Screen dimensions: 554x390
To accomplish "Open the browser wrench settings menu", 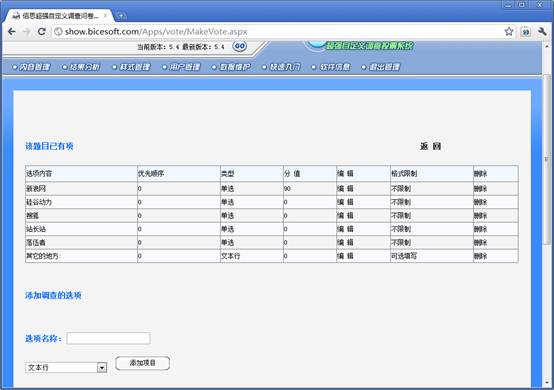I will point(542,32).
